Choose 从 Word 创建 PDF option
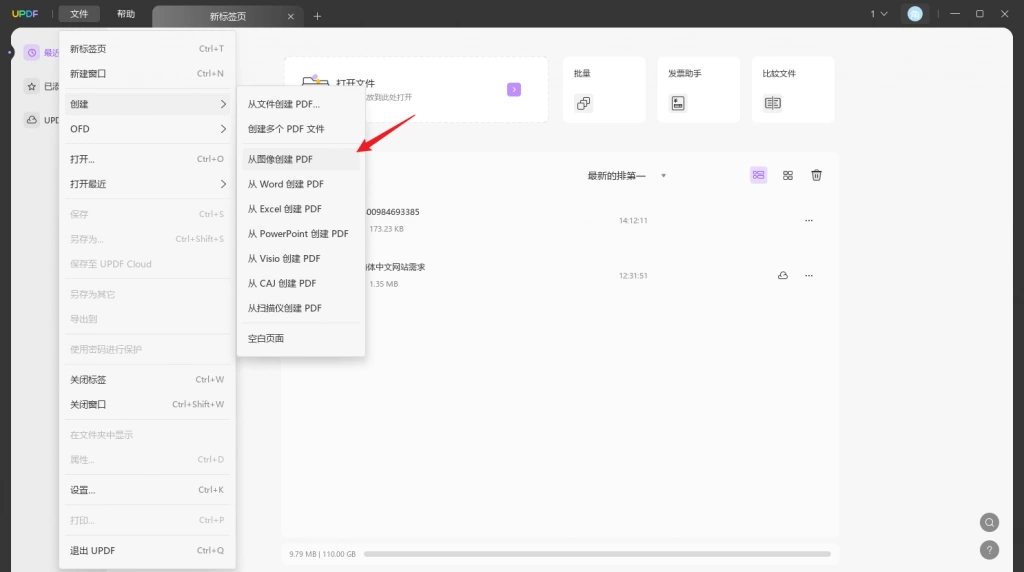This screenshot has height=572, width=1024. point(300,184)
